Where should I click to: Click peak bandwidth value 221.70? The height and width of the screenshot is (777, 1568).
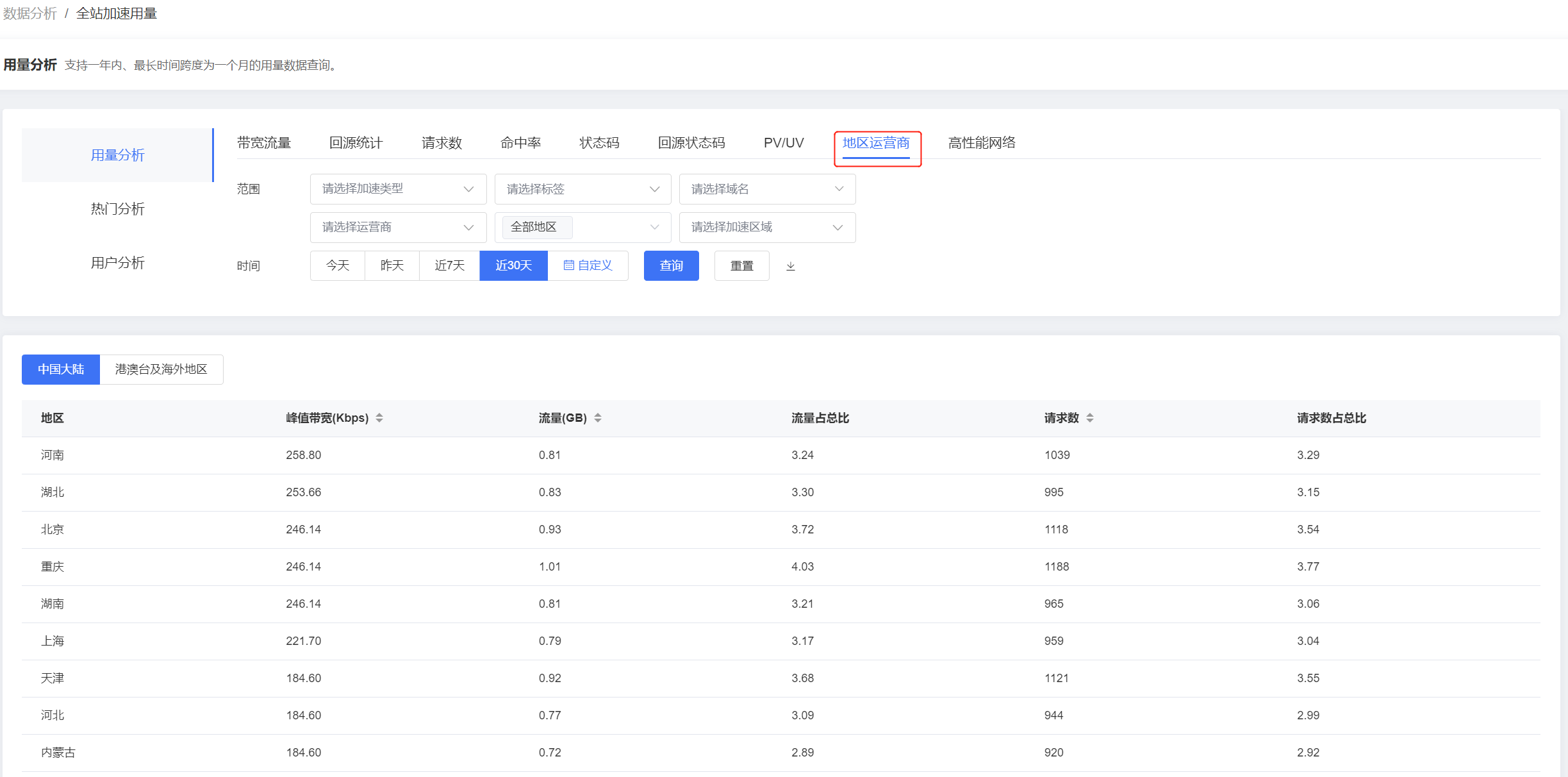point(304,641)
